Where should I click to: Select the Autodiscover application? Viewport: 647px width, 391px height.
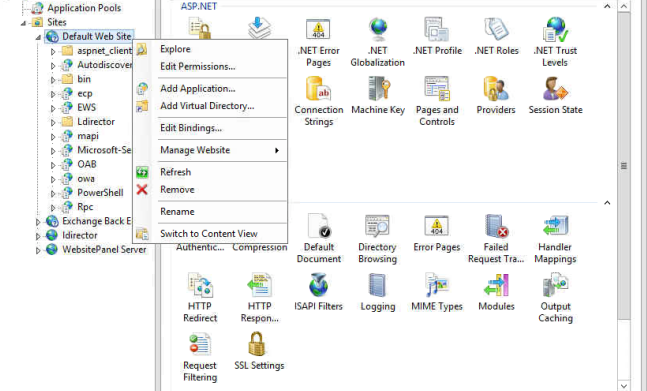tap(105, 65)
